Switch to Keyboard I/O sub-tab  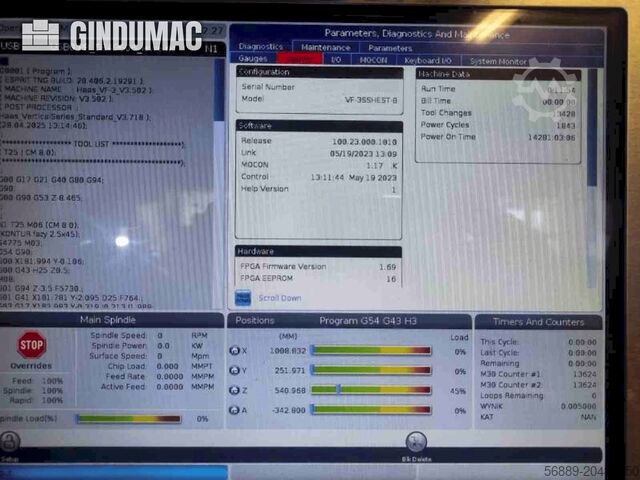(x=428, y=60)
